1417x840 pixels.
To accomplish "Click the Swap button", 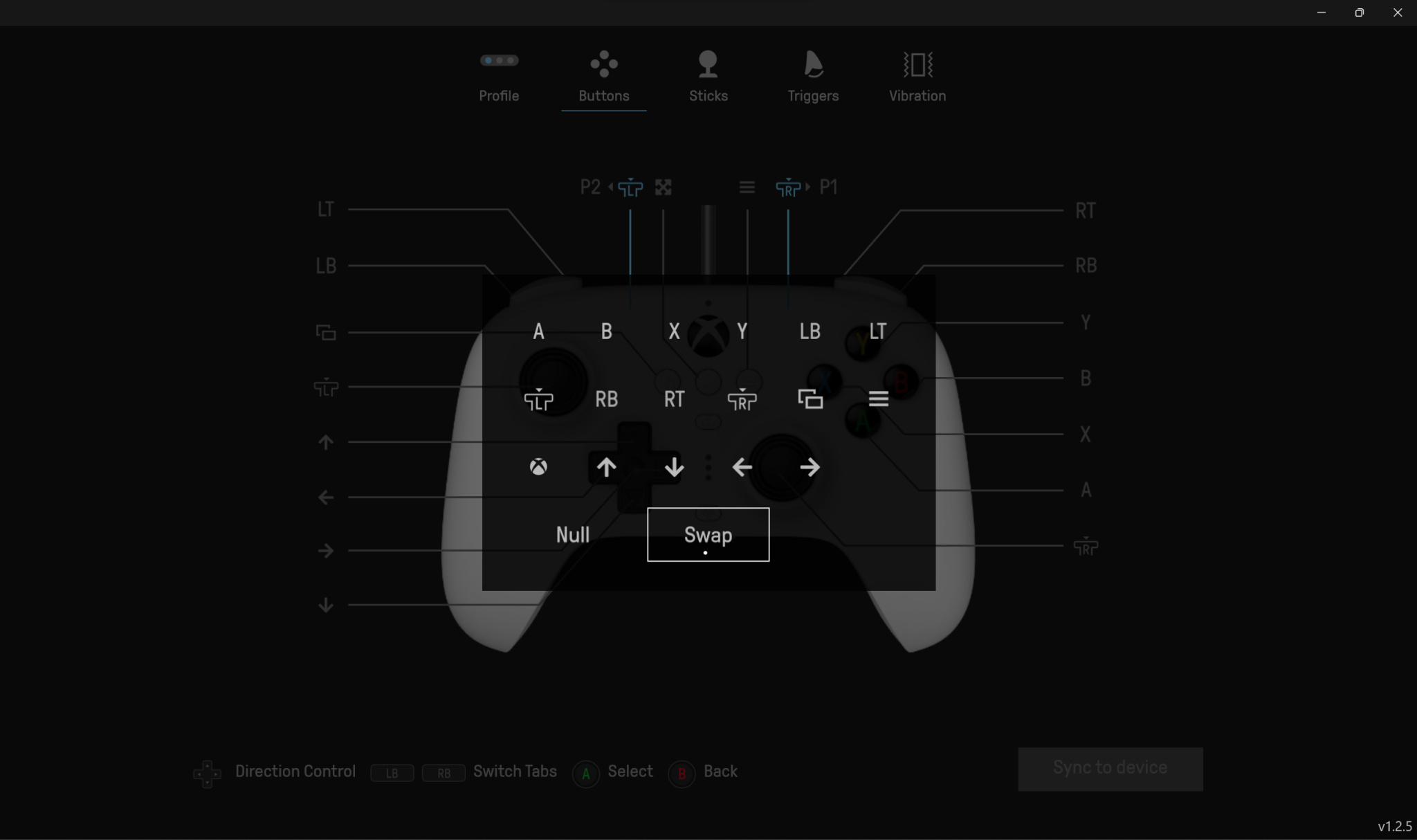I will coord(708,534).
